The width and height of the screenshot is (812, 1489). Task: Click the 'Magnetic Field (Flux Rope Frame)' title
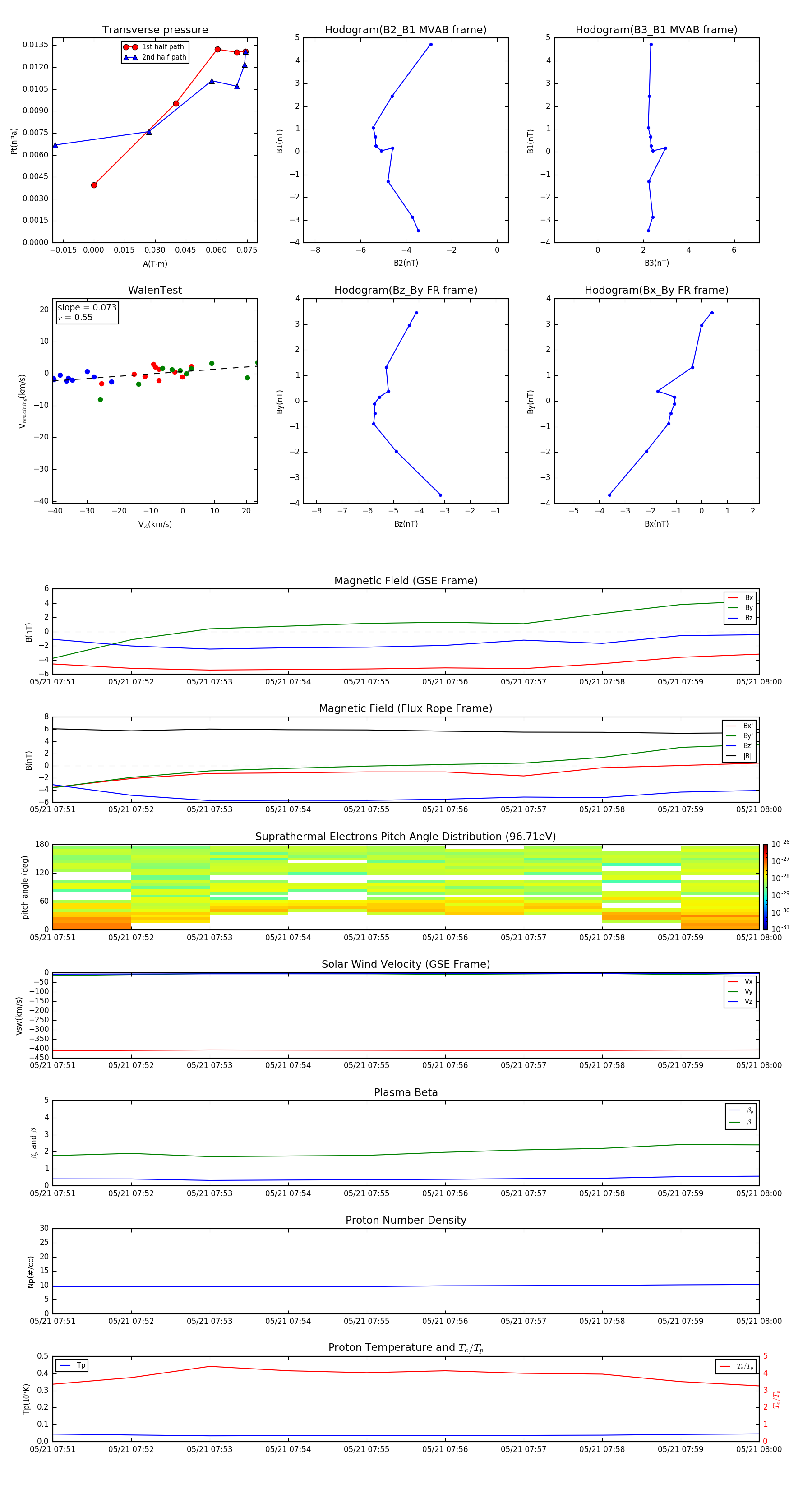click(x=406, y=709)
